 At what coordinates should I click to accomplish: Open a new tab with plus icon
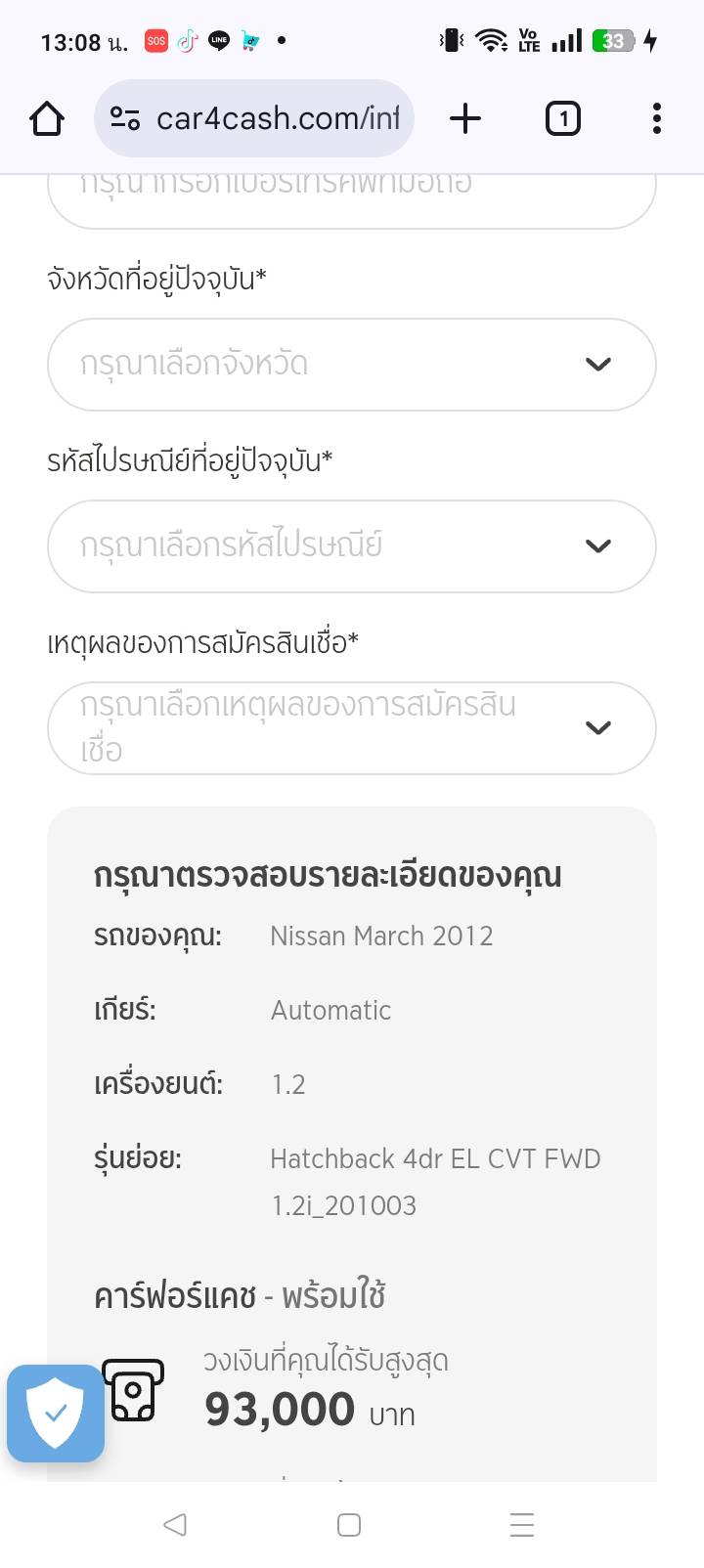coord(465,119)
